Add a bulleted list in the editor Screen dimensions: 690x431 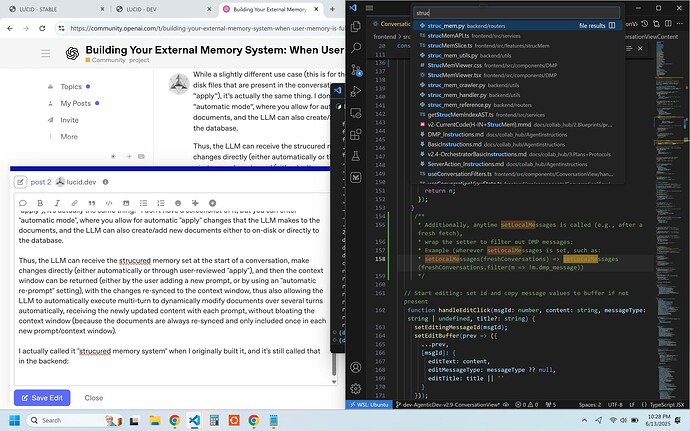click(x=143, y=203)
